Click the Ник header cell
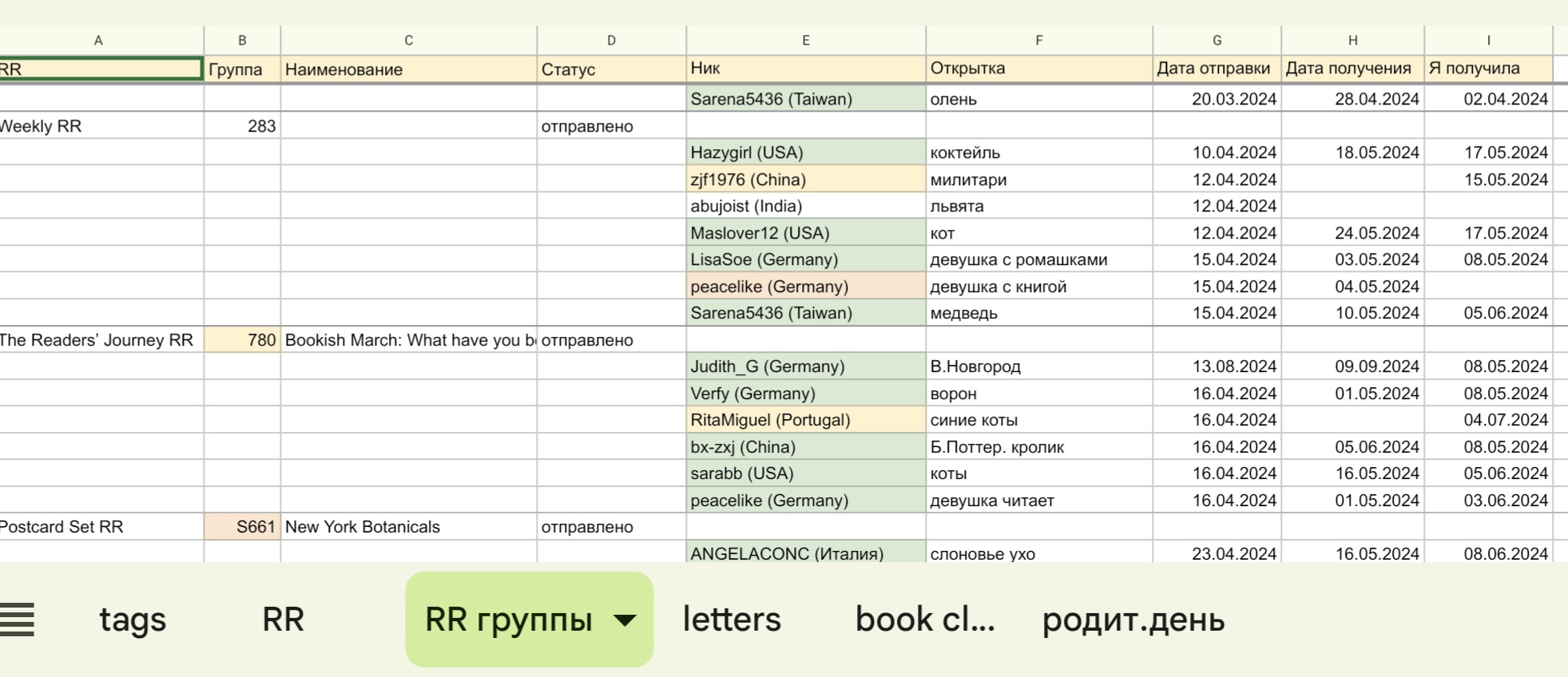Image resolution: width=1568 pixels, height=677 pixels. click(806, 69)
